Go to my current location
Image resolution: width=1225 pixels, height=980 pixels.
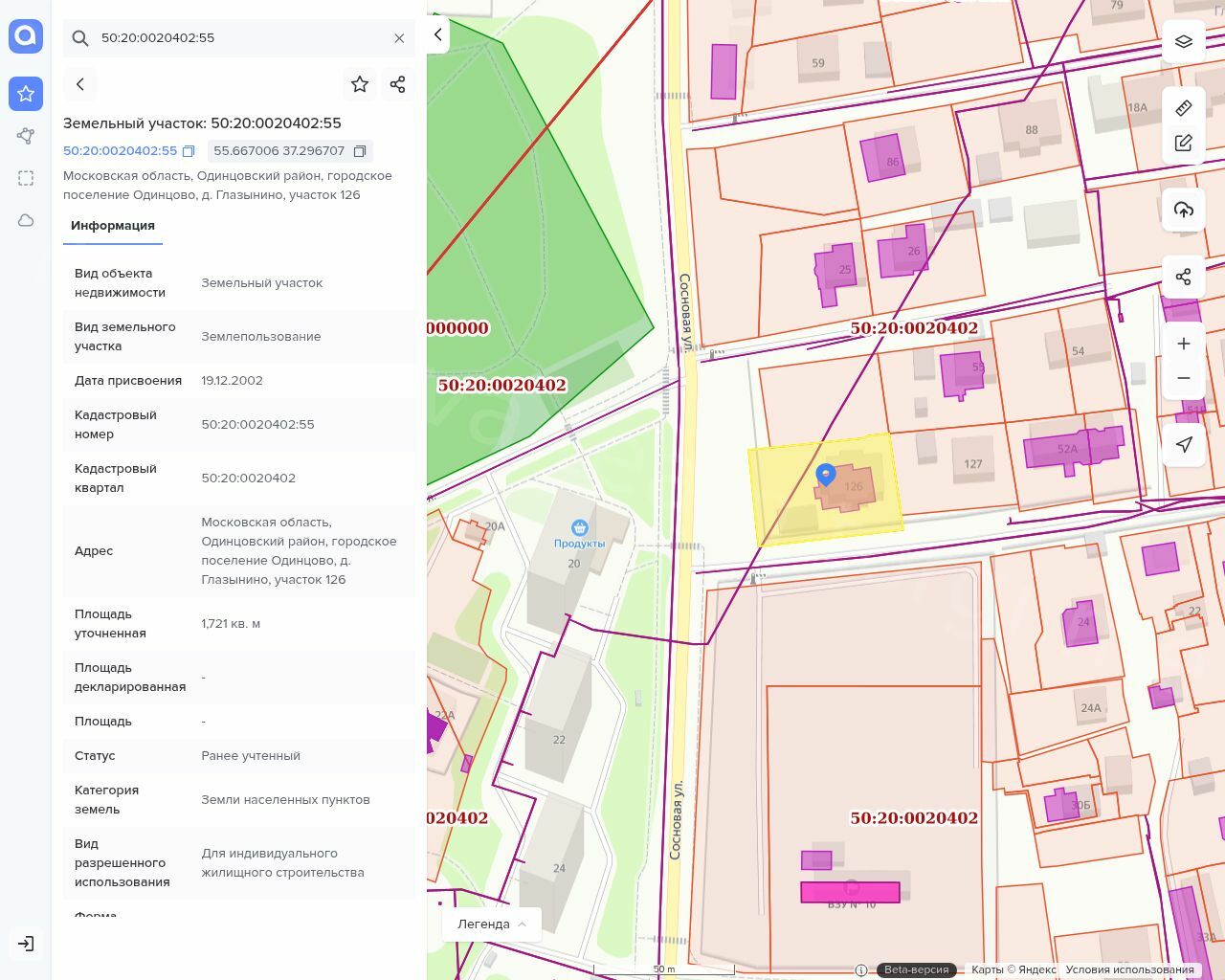point(1184,444)
